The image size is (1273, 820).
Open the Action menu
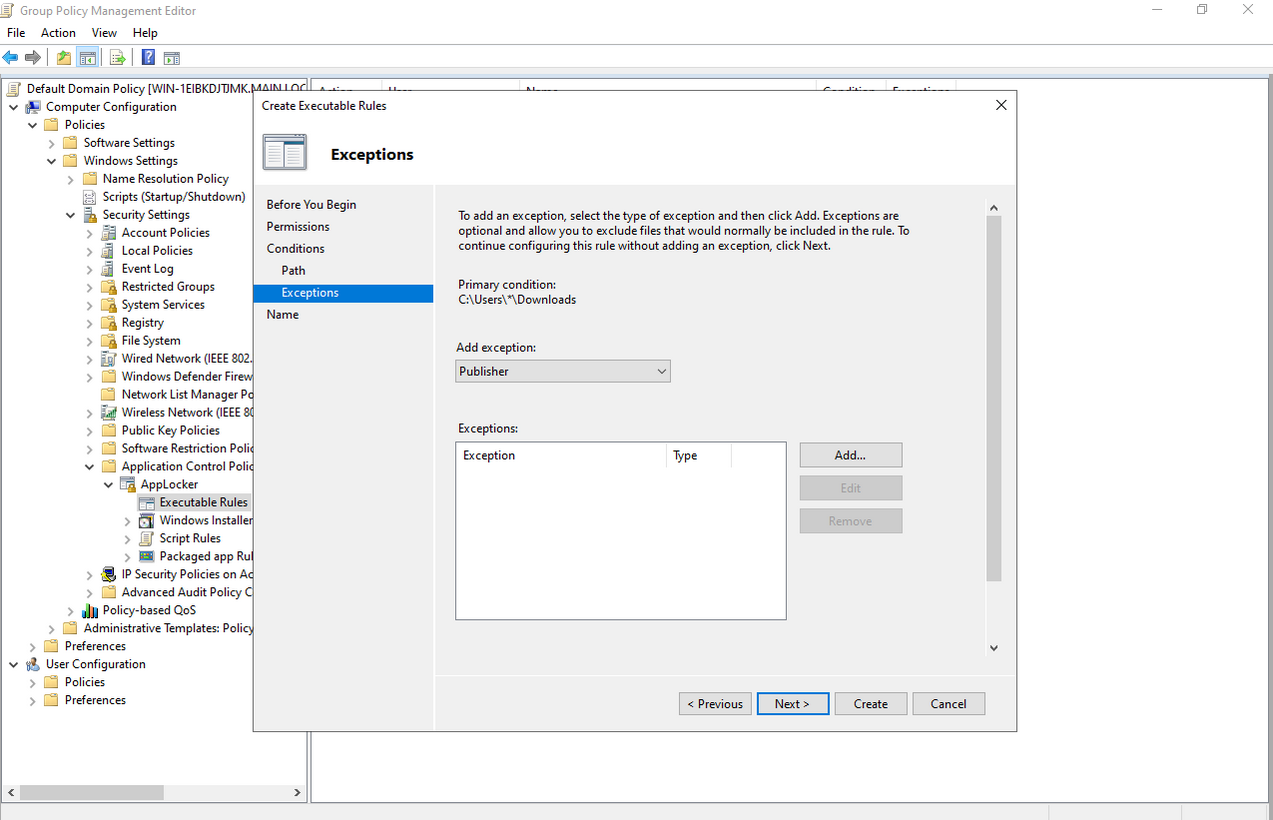(58, 33)
